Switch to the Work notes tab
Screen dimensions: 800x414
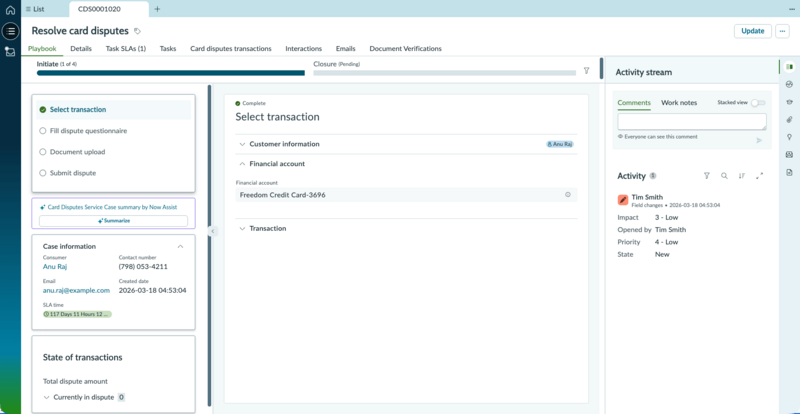click(679, 103)
